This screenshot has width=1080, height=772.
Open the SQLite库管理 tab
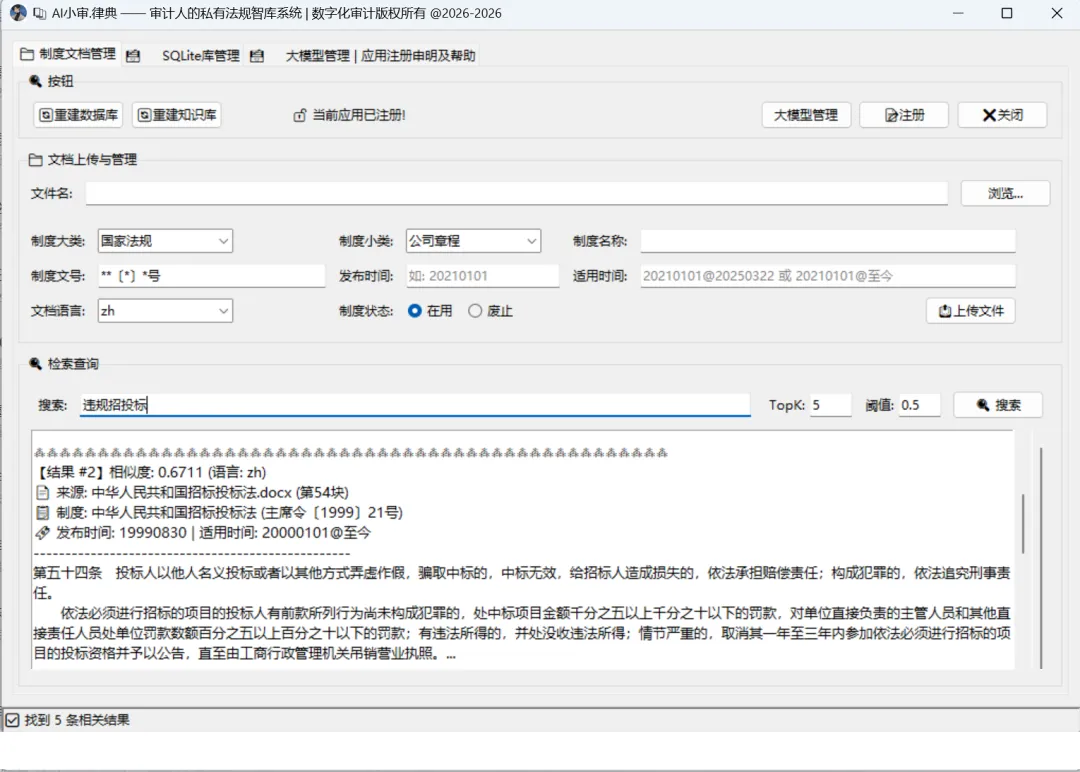(200, 56)
